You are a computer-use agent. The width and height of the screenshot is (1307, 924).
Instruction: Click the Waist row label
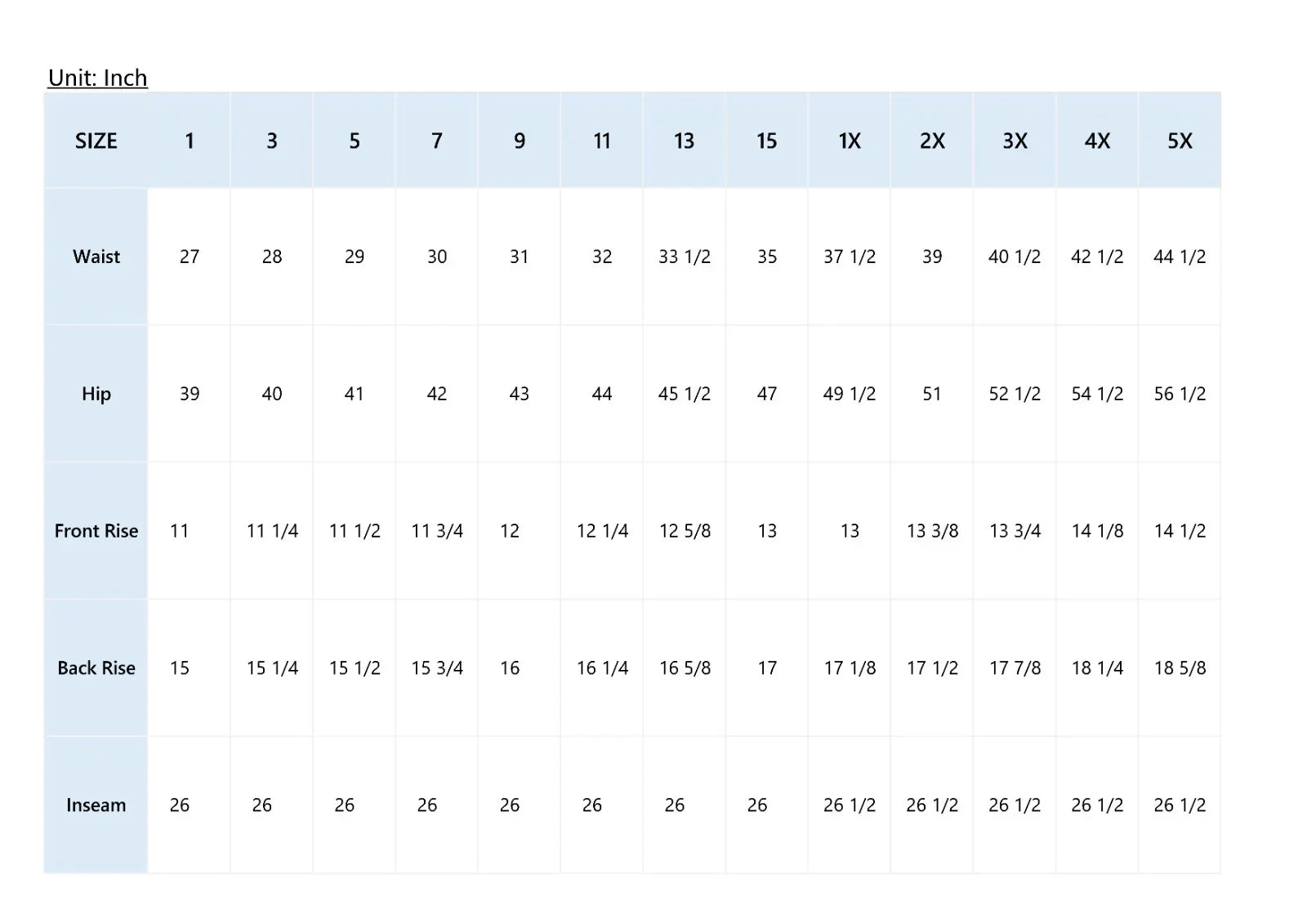point(96,257)
